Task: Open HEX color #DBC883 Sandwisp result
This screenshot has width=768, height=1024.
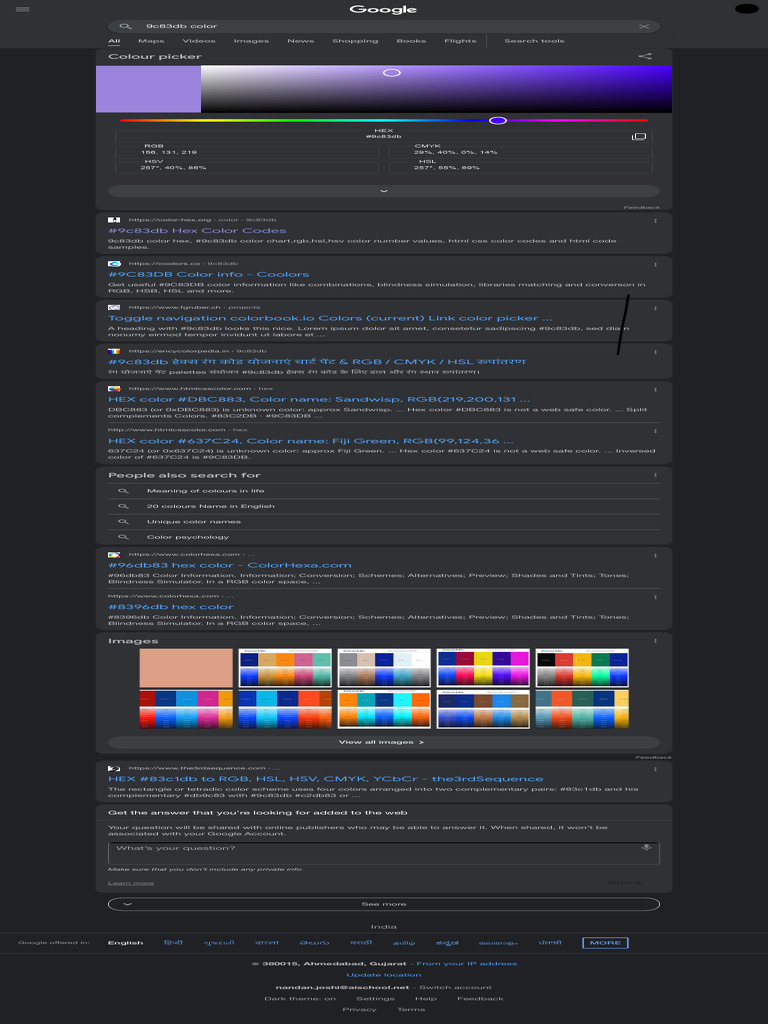Action: click(319, 399)
